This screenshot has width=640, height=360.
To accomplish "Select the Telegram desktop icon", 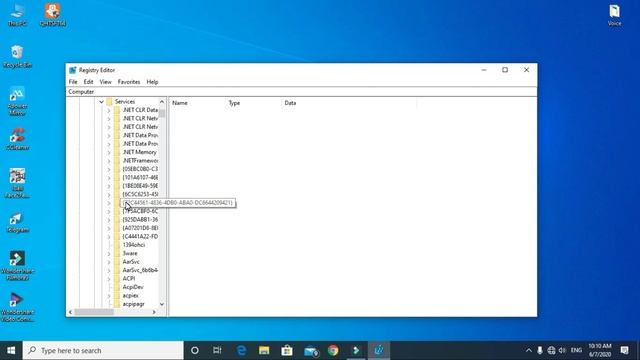I will click(17, 223).
